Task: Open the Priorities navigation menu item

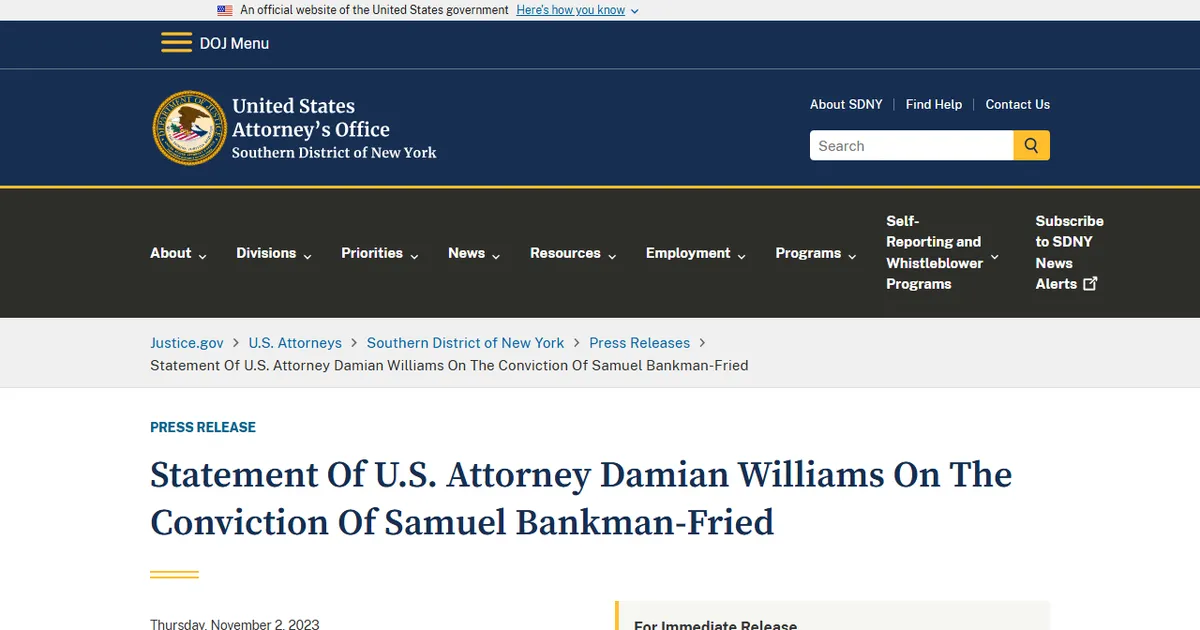Action: click(372, 253)
